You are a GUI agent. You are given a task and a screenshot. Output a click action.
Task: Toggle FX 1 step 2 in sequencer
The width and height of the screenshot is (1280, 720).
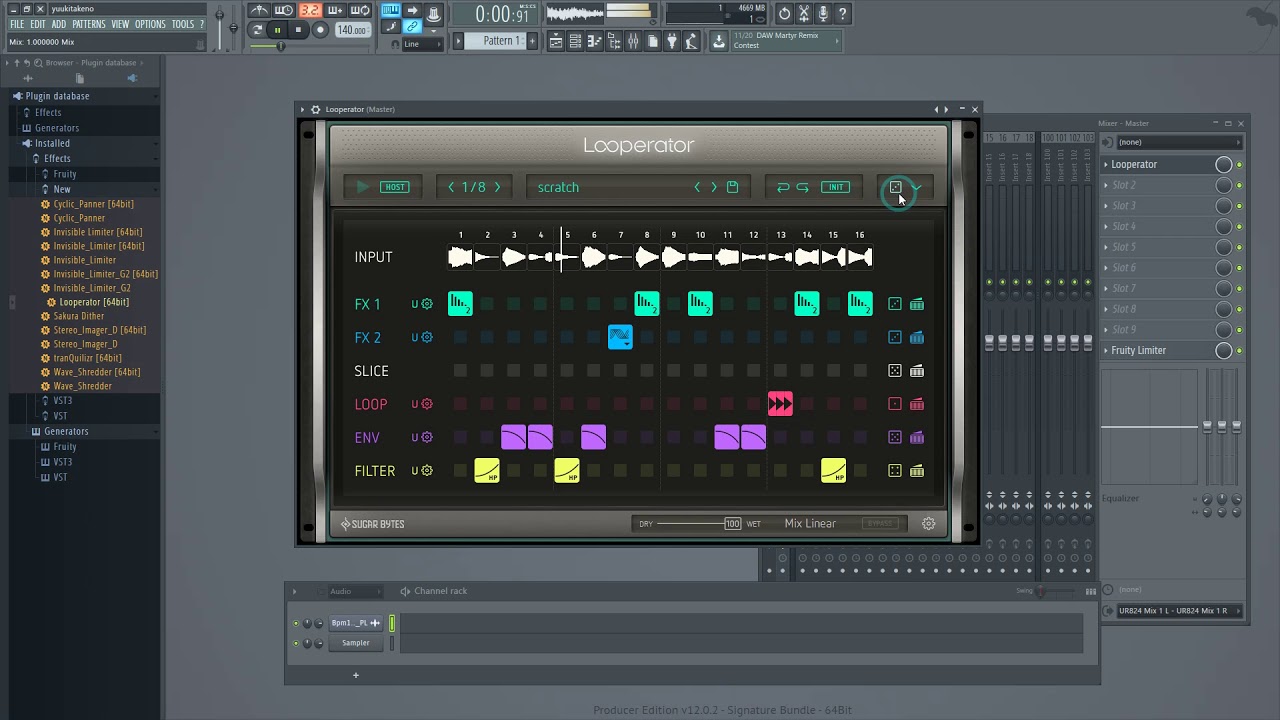(487, 304)
